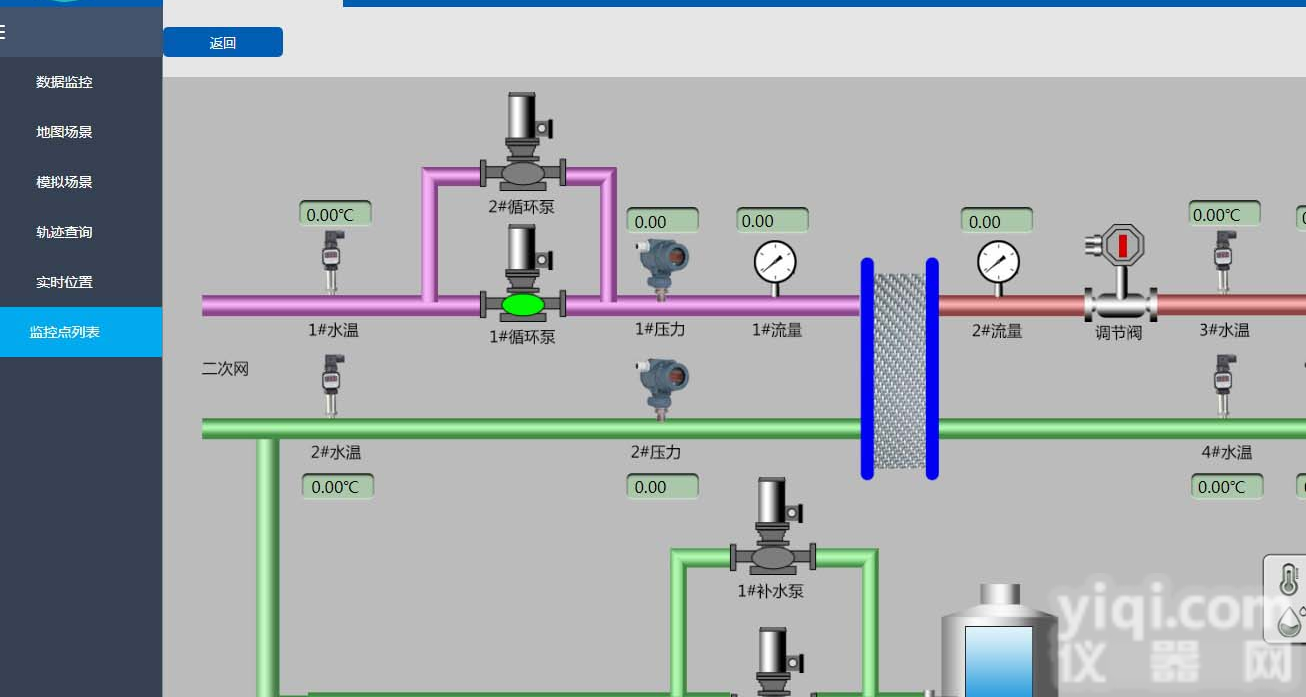Select 轨迹查询 in the sidebar
This screenshot has width=1306, height=697.
(65, 232)
